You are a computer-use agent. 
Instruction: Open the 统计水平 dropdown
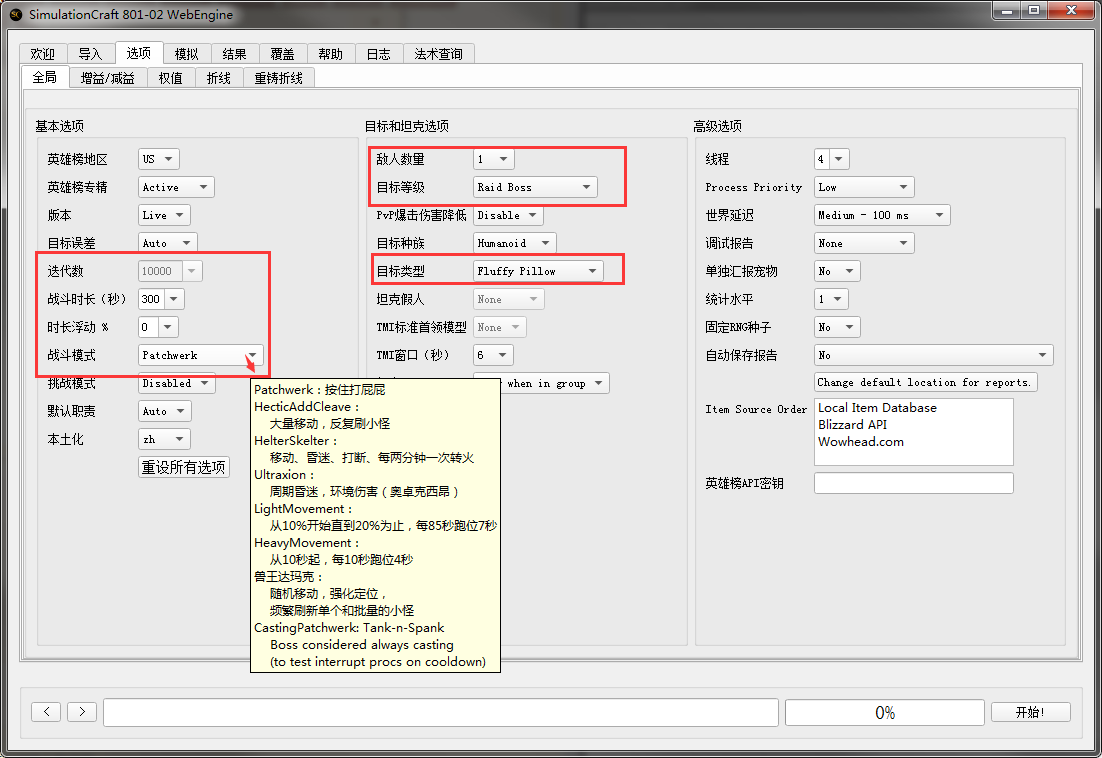pos(831,299)
